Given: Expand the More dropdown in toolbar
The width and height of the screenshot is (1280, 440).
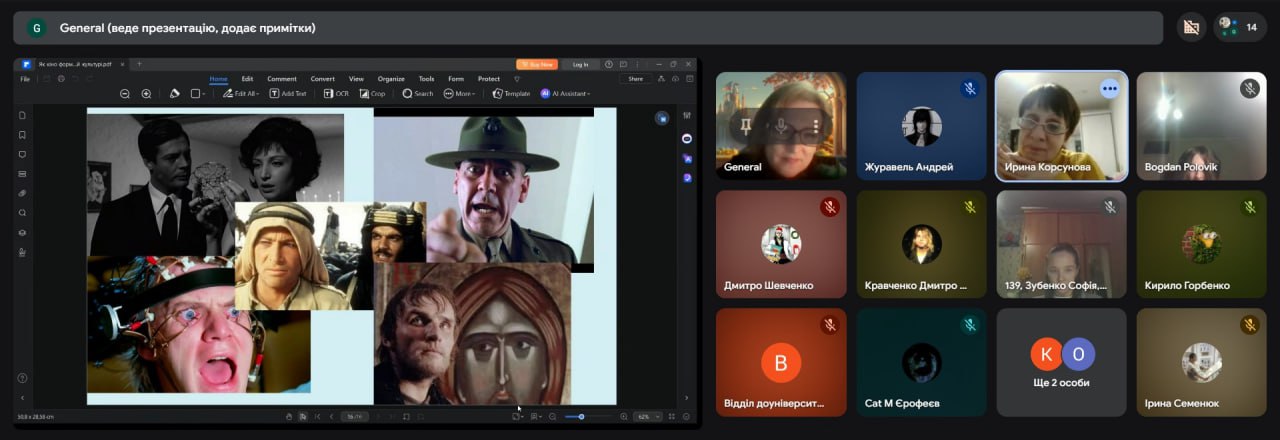Looking at the screenshot, I should 460,94.
